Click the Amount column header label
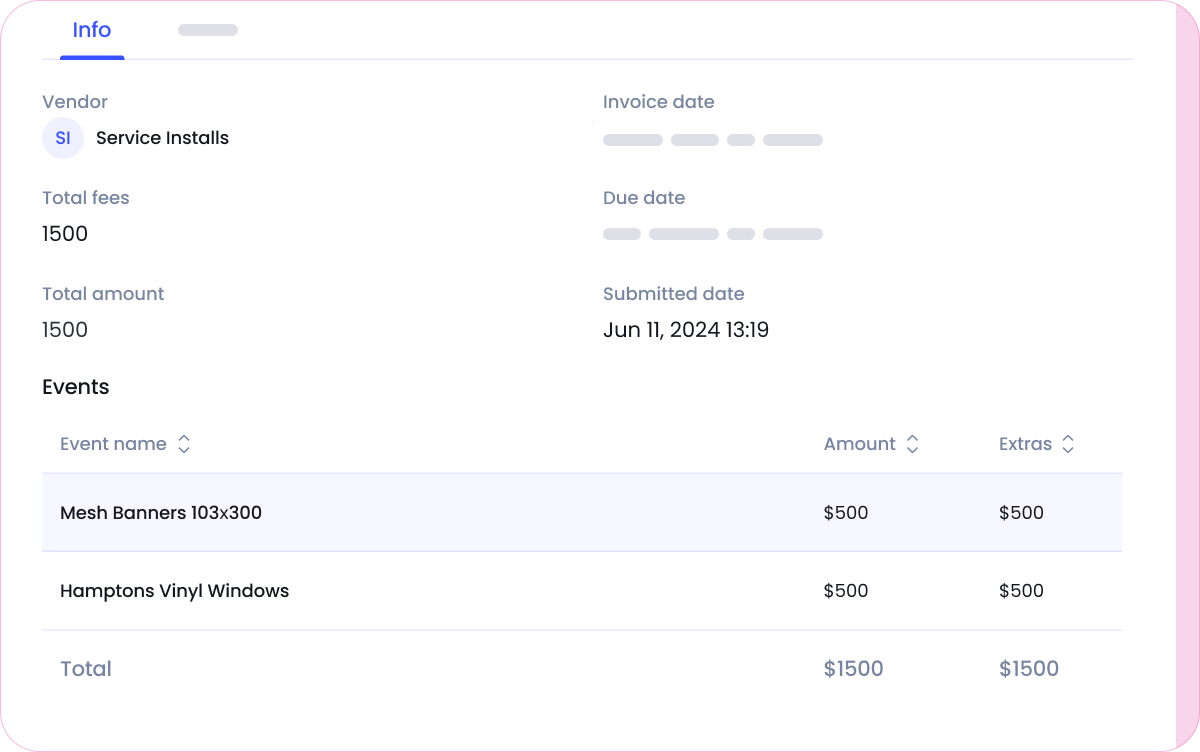 pos(859,444)
